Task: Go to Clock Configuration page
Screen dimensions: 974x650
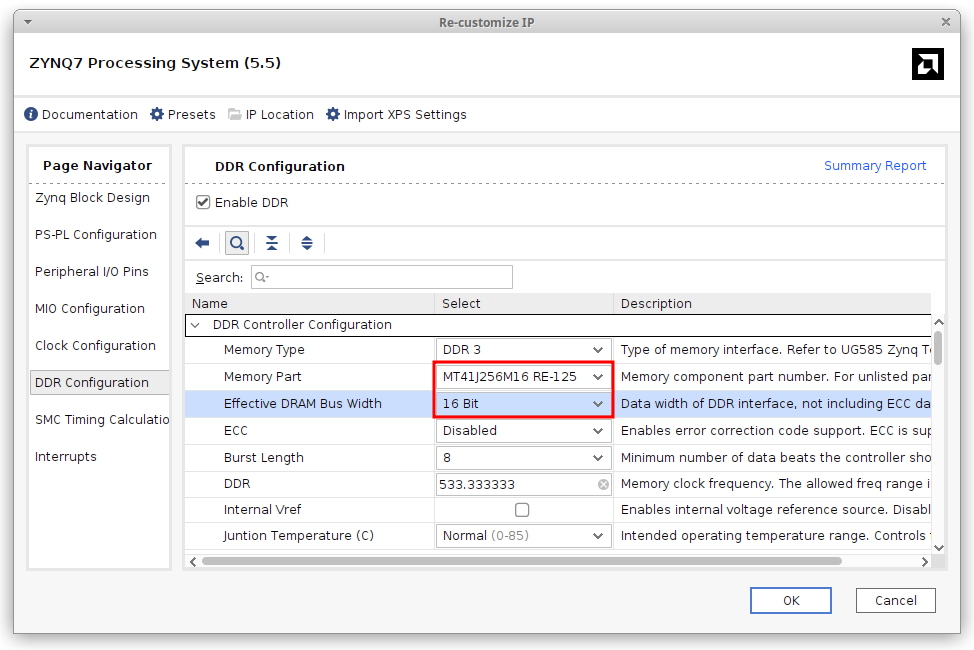Action: (95, 346)
